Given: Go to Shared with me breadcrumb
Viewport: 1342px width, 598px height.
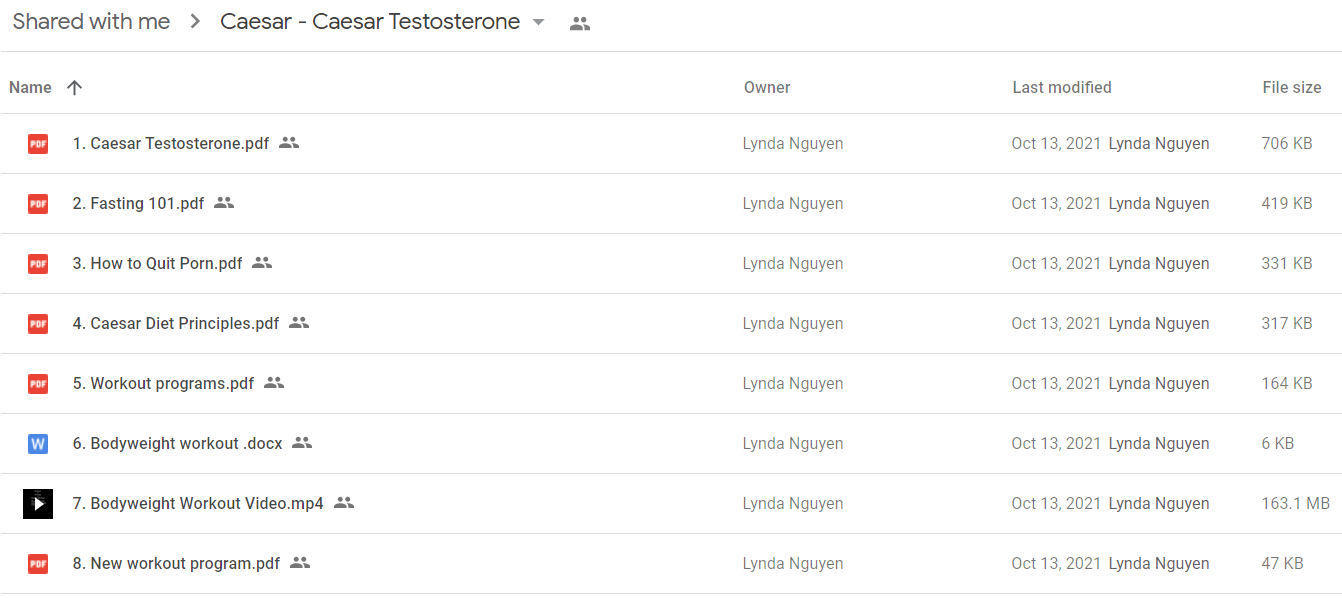Looking at the screenshot, I should tap(91, 22).
